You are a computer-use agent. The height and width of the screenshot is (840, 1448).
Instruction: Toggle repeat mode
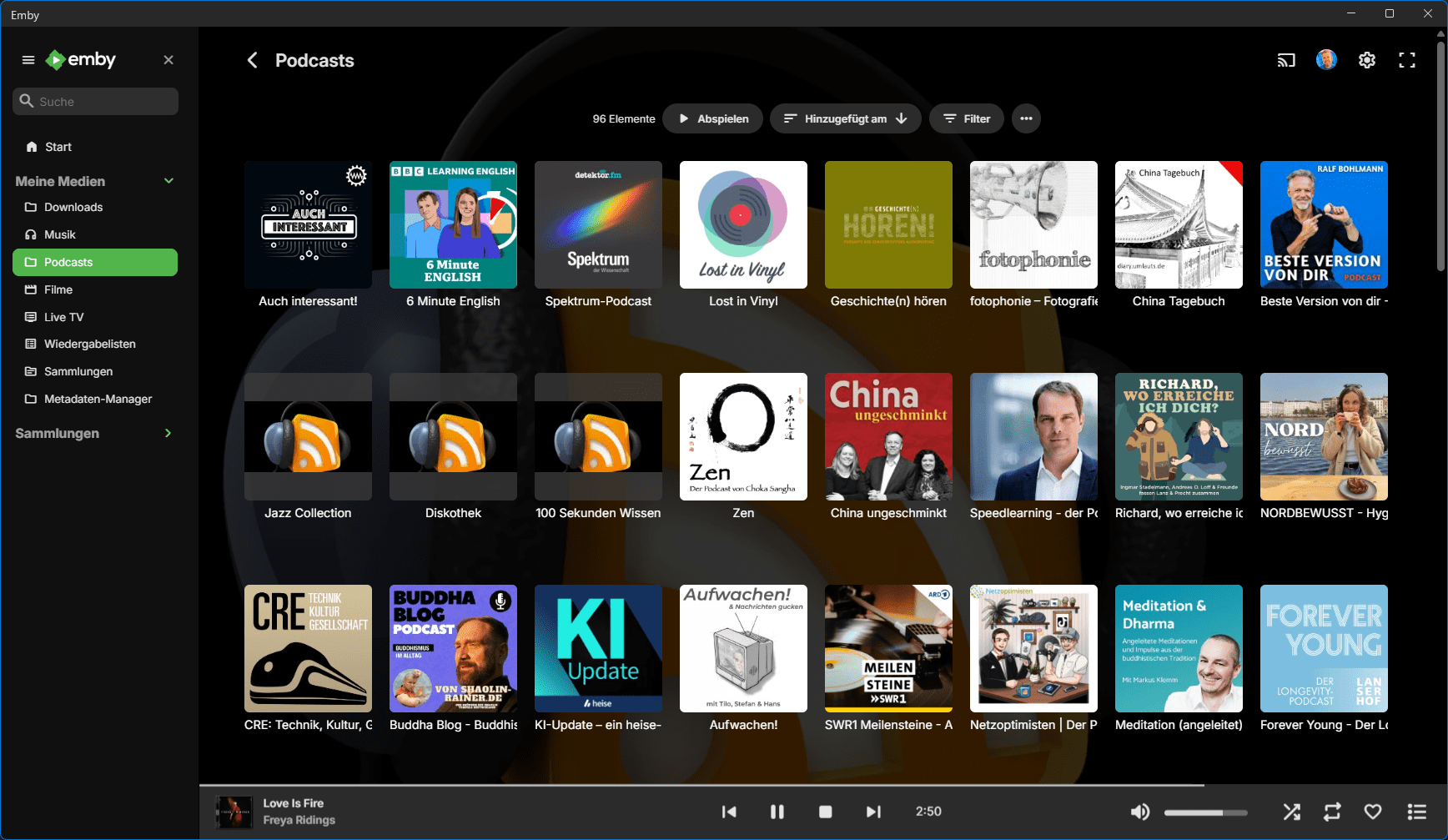point(1332,812)
